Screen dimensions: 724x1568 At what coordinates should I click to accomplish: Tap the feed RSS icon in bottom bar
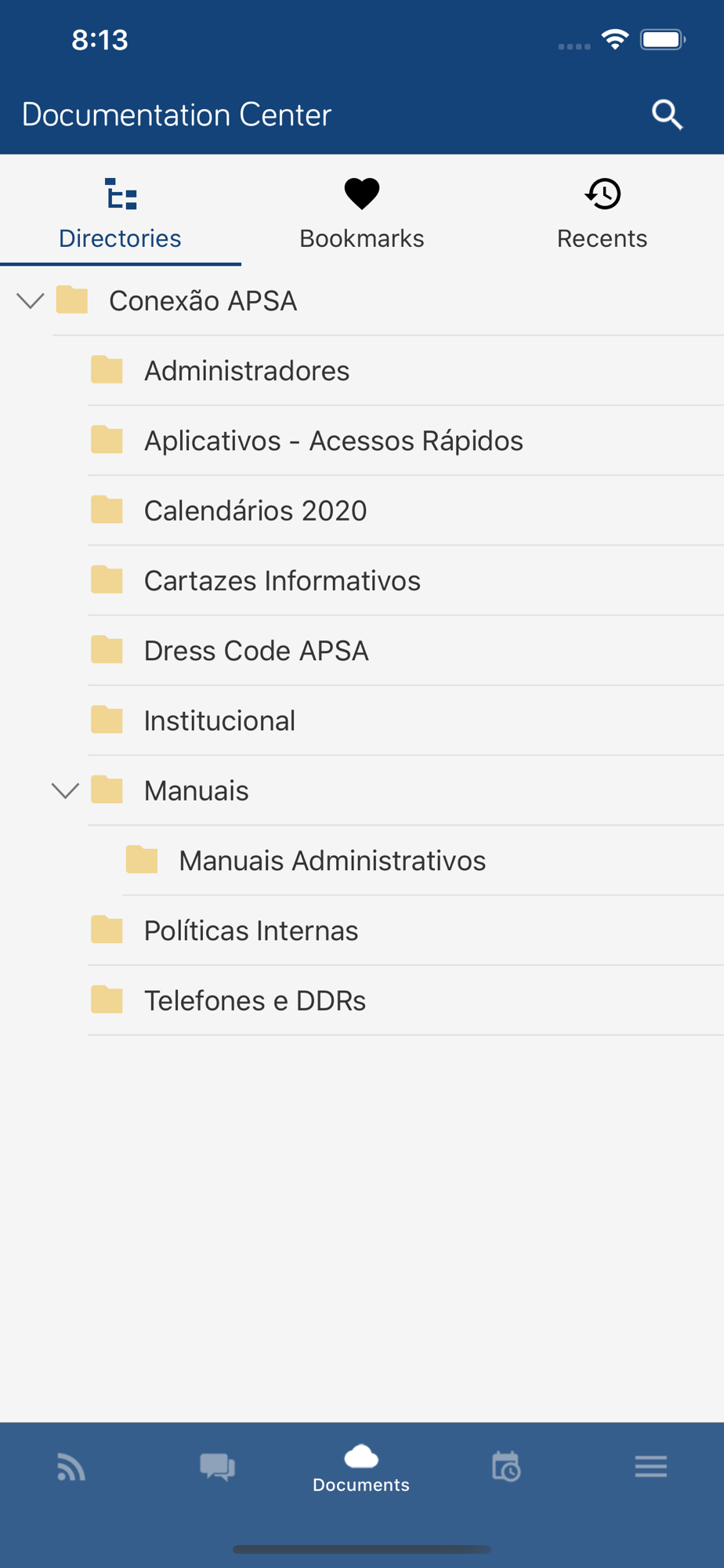tap(71, 1467)
